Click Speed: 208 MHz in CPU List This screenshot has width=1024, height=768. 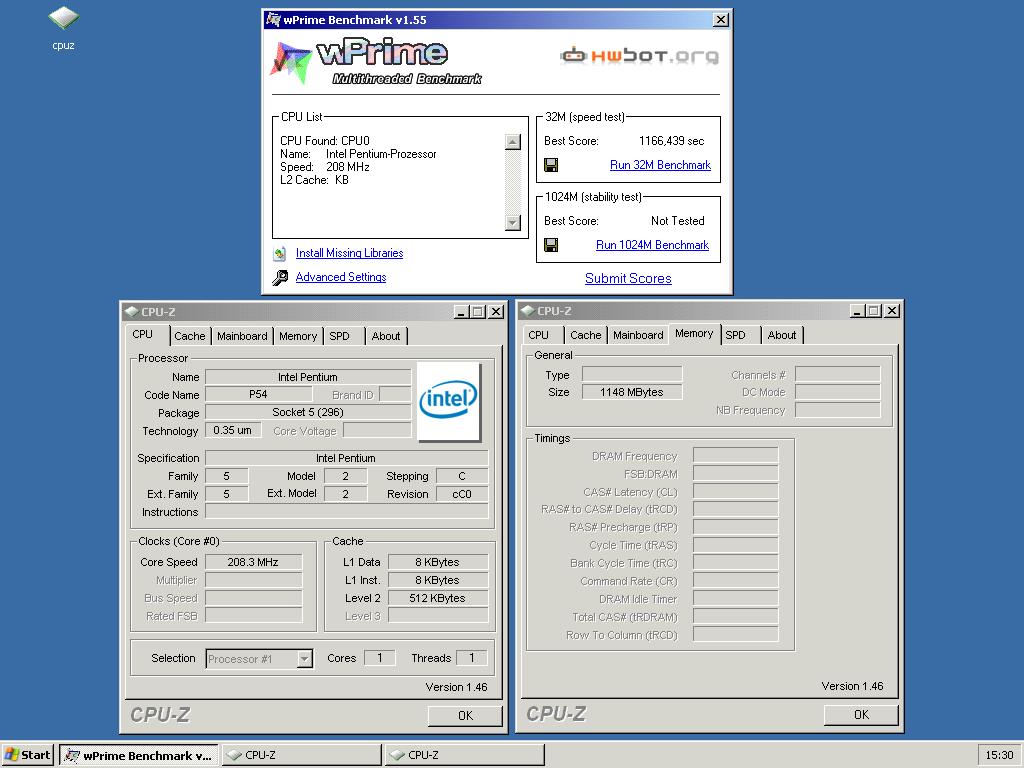point(325,167)
